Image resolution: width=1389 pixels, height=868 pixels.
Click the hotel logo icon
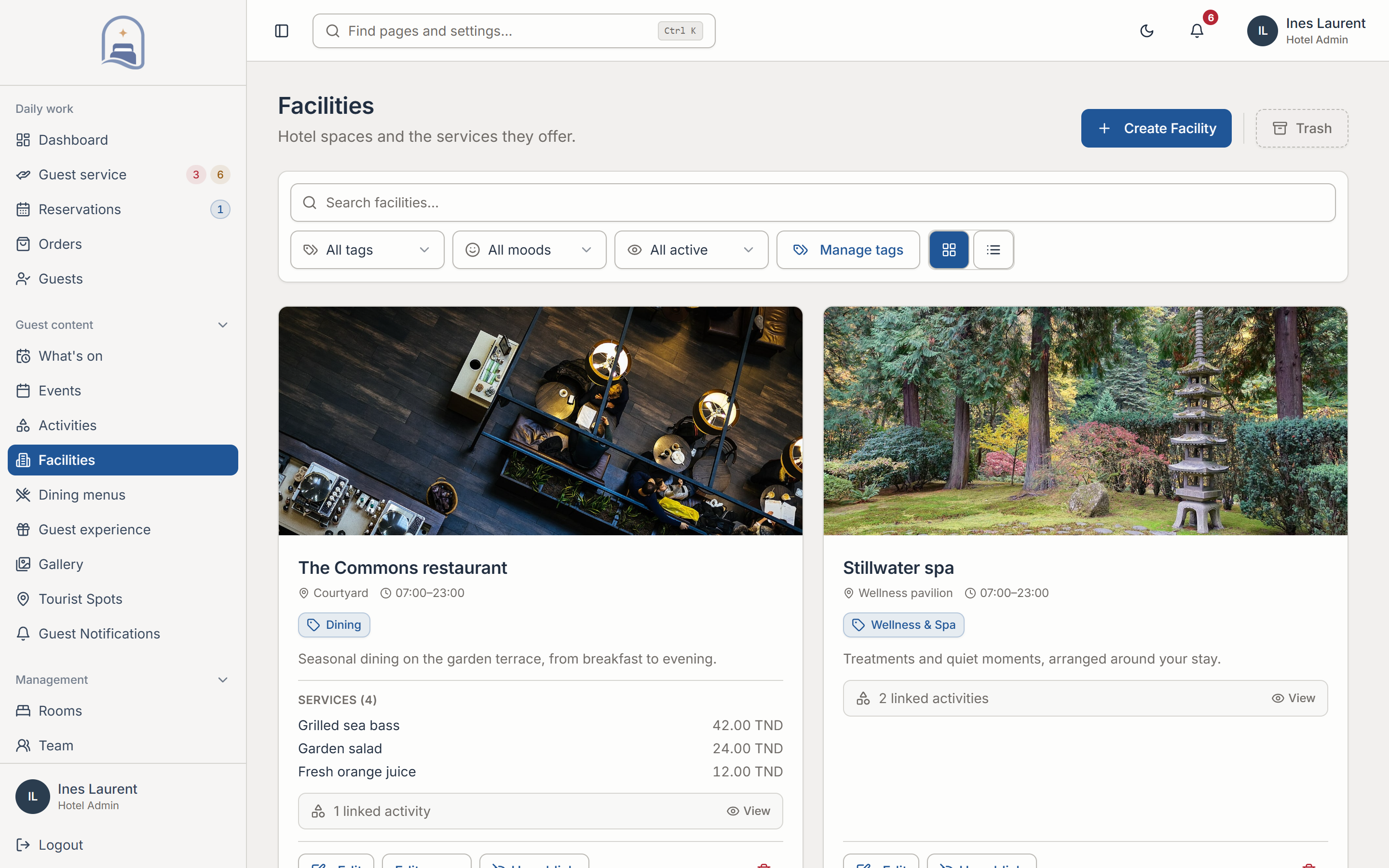coord(123,42)
